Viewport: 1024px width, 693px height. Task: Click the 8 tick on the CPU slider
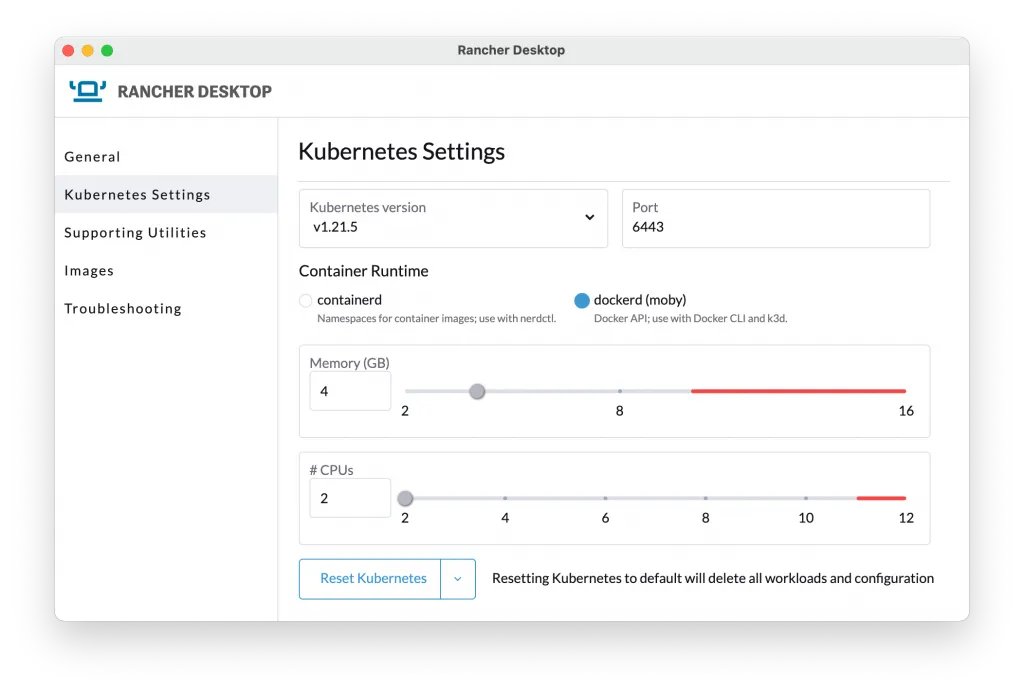coord(705,498)
